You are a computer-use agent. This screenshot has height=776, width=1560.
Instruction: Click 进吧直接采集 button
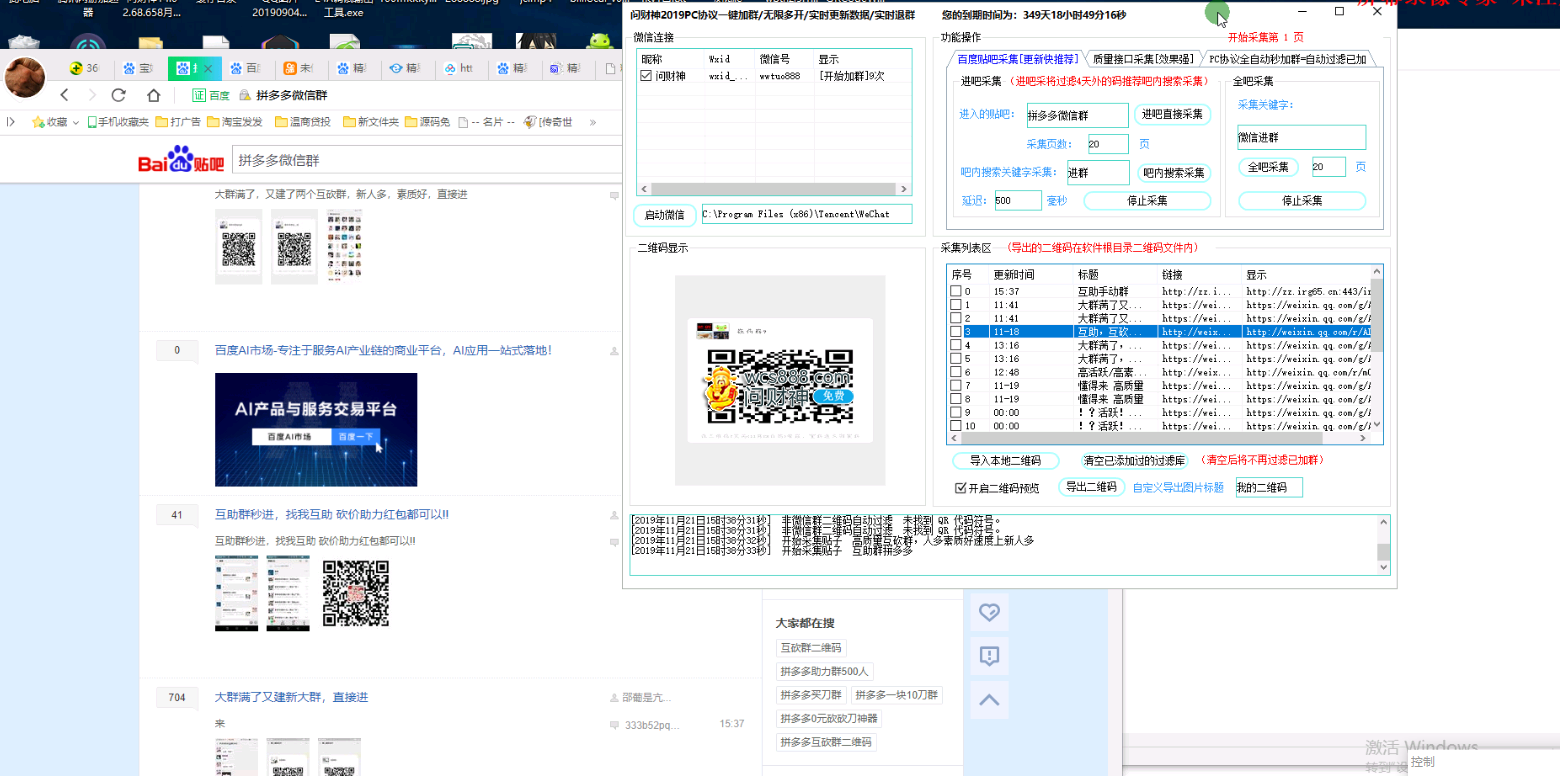pyautogui.click(x=1172, y=114)
